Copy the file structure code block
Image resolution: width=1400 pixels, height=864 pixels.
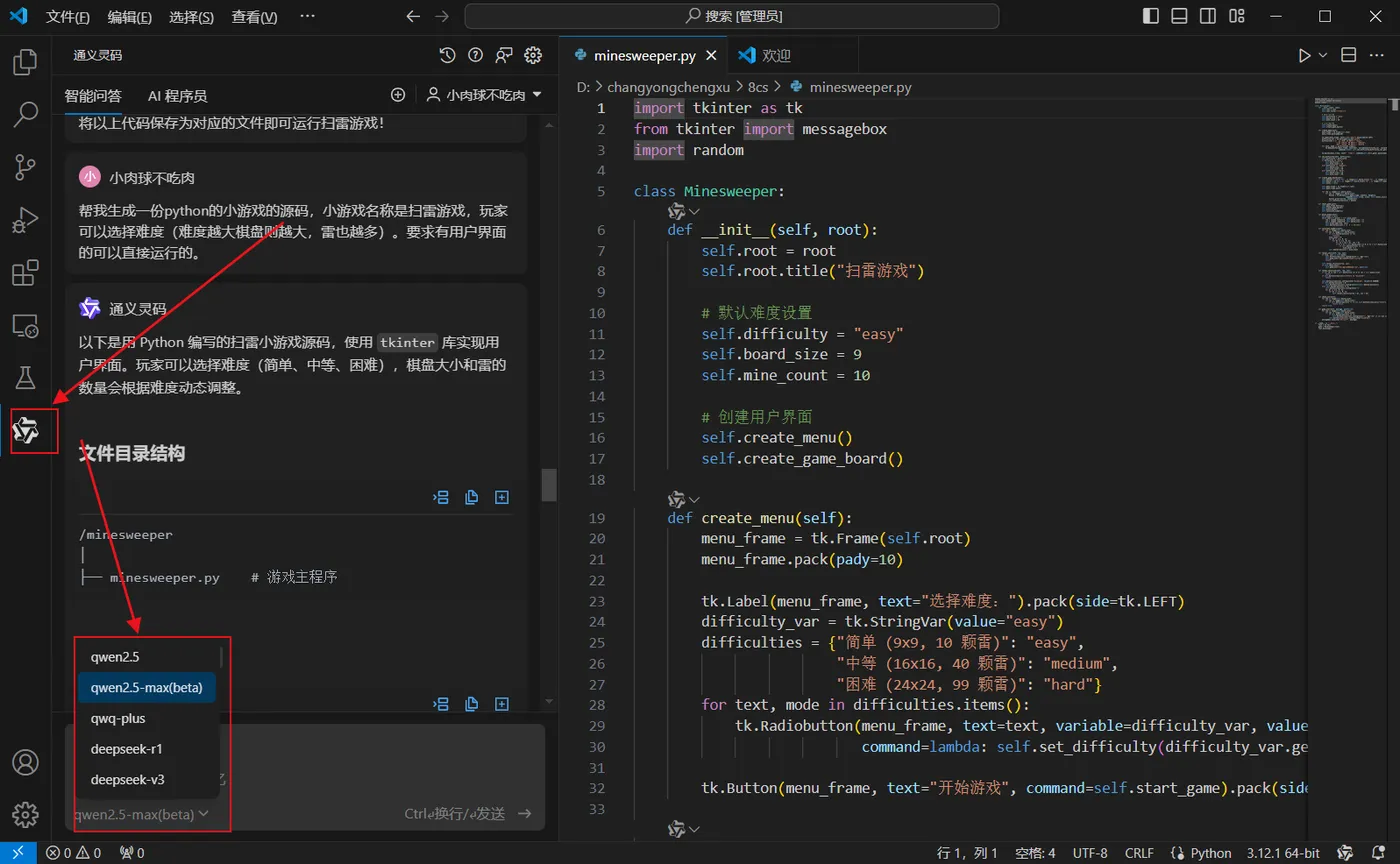[x=472, y=497]
